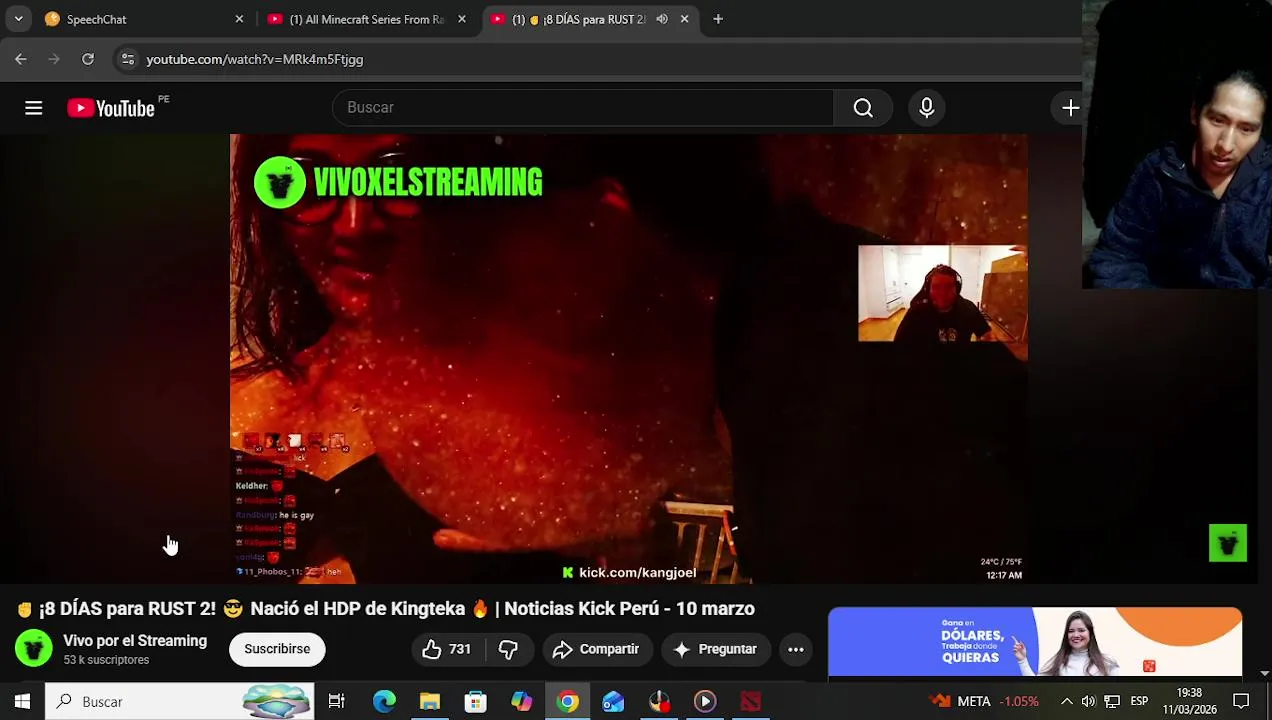Mute the audio-playing tab speaker icon
This screenshot has height=720, width=1272.
coord(661,19)
